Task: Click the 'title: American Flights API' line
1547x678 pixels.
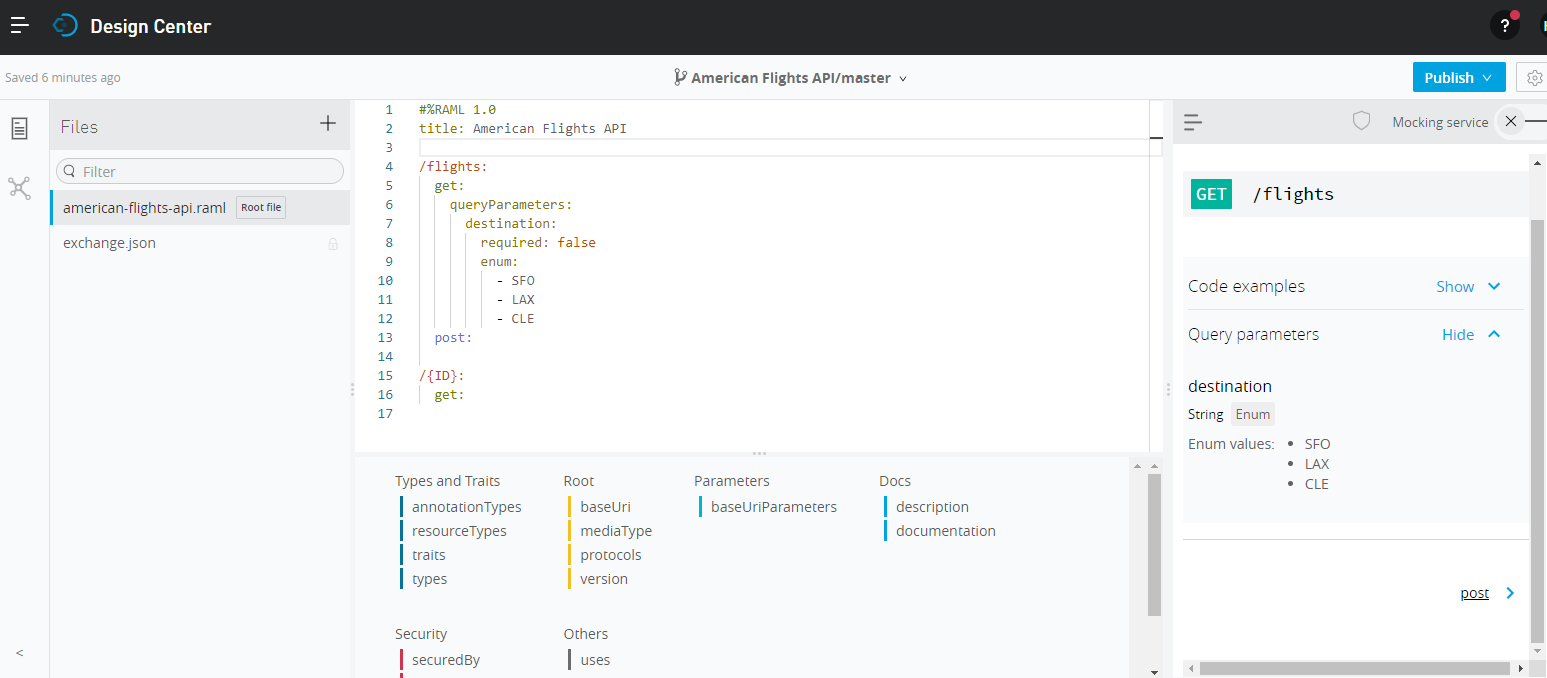Action: coord(523,129)
